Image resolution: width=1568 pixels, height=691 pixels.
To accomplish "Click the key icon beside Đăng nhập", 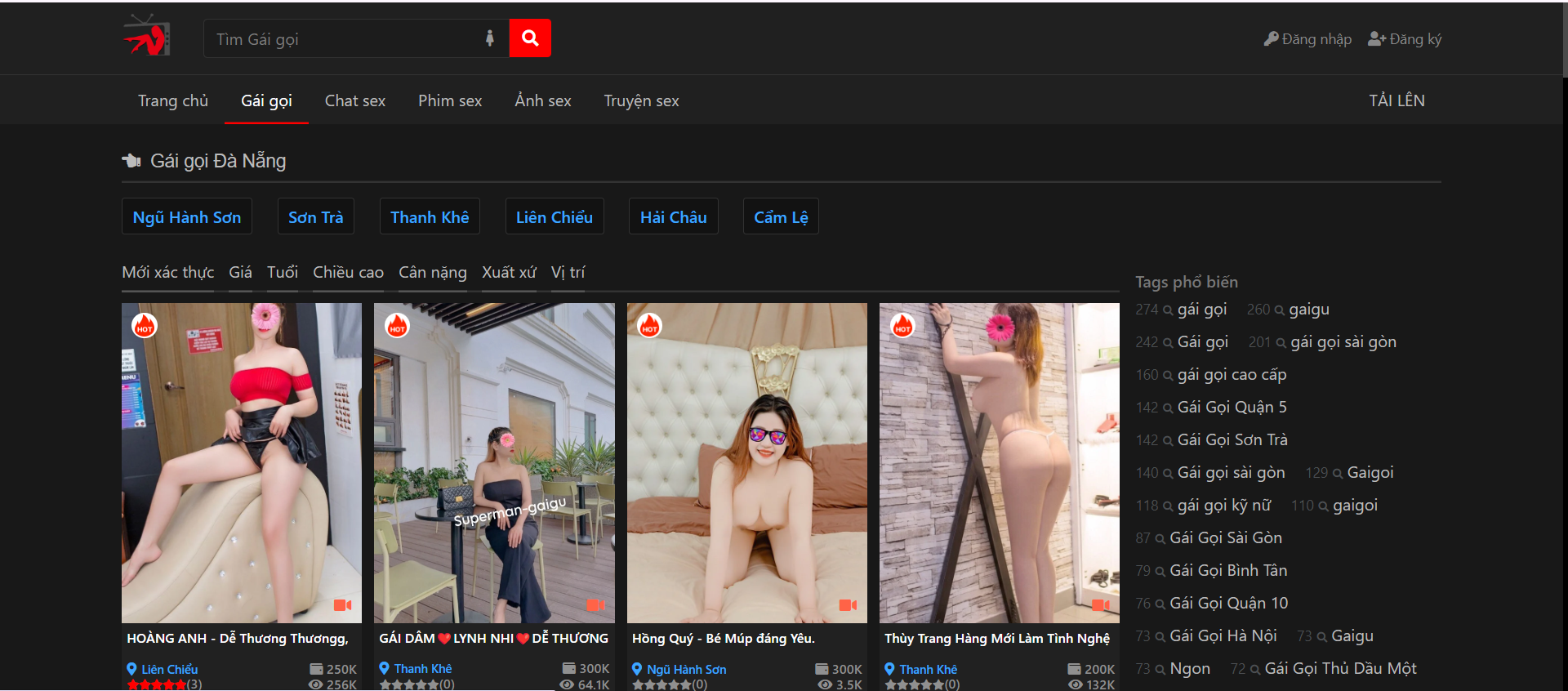I will [x=1271, y=38].
